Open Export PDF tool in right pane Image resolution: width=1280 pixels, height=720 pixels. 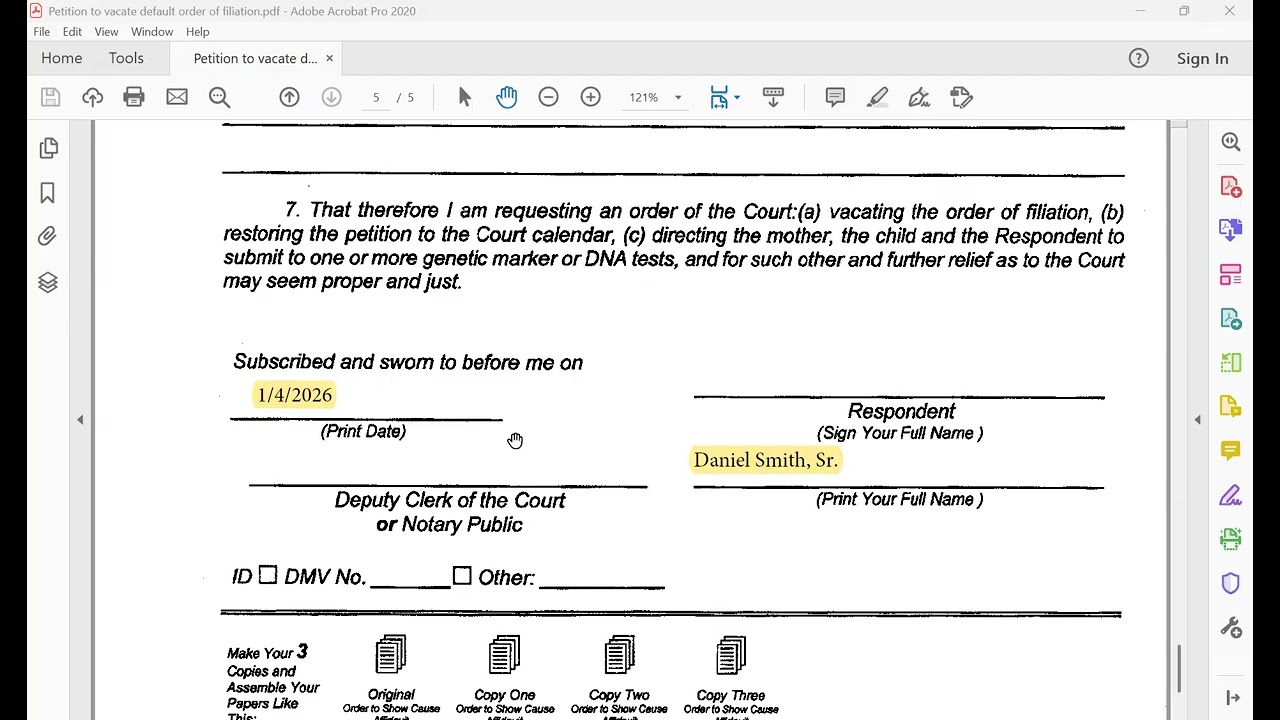pos(1231,230)
